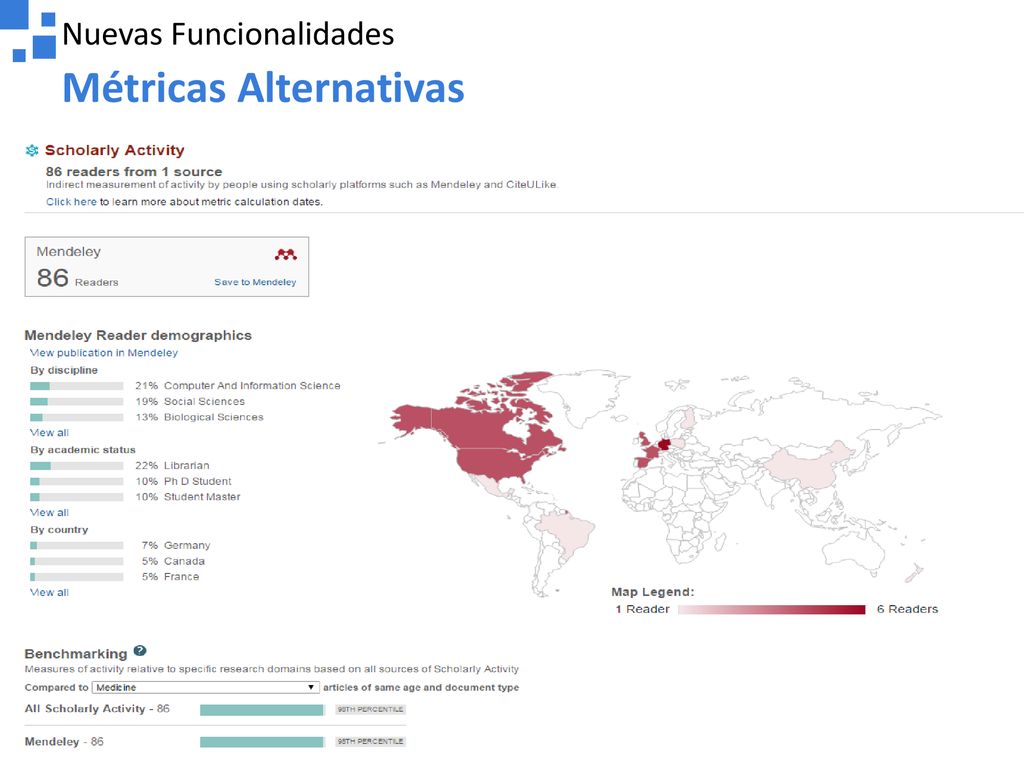
Task: Click the '22% Librarian' text
Action: 172,466
